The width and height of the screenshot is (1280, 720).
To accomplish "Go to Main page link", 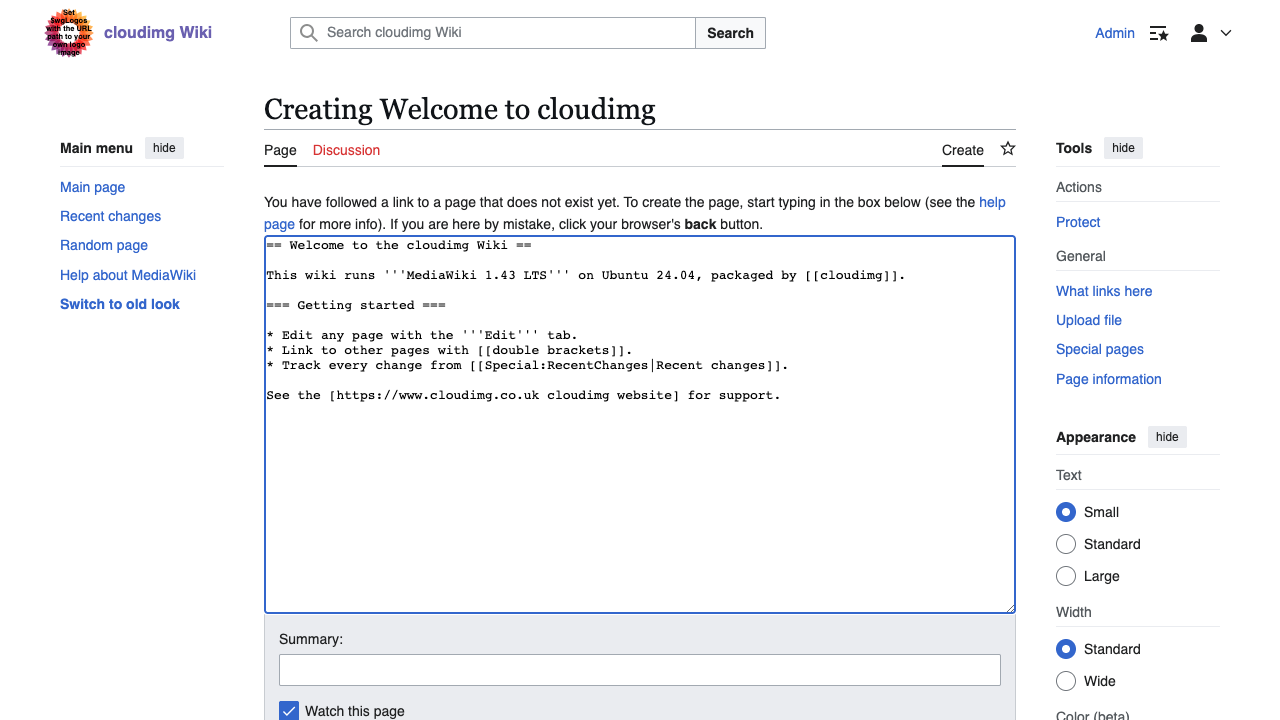I will coord(92,187).
